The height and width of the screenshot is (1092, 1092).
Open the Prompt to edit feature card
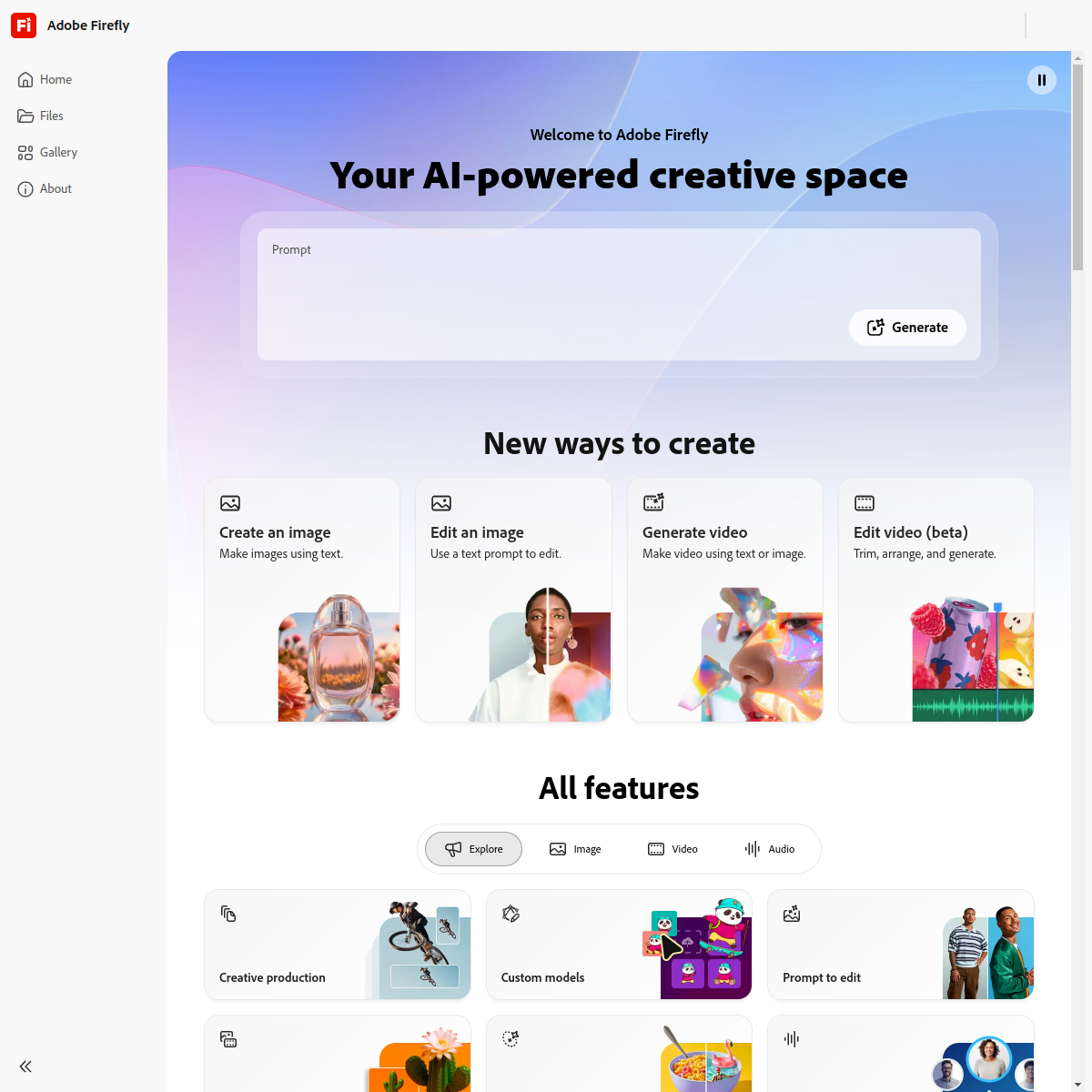coord(901,945)
